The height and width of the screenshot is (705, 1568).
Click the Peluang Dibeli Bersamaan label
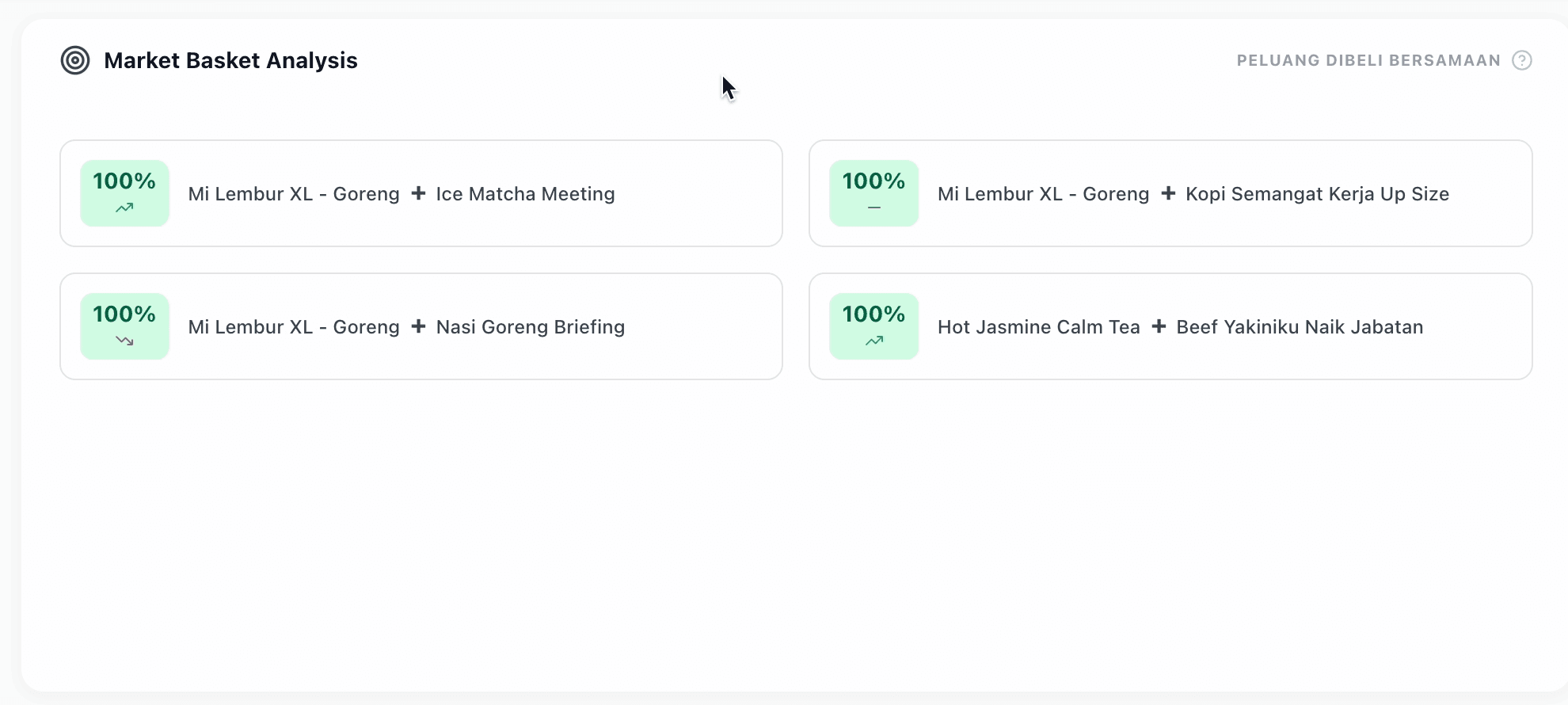(x=1368, y=60)
